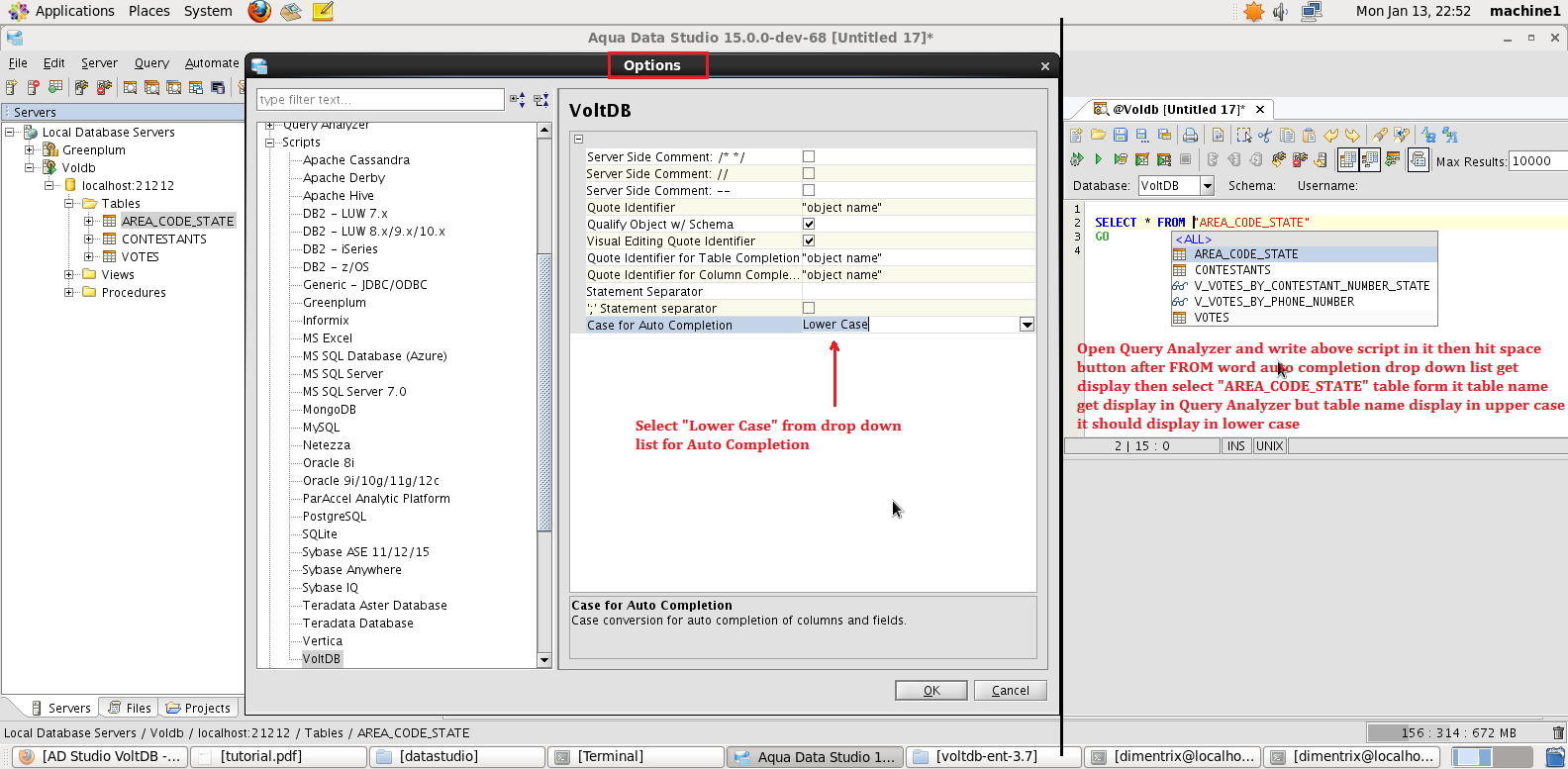Viewport: 1568px width, 769px height.
Task: Collapse the Scripts node in Options tree
Action: pyautogui.click(x=269, y=143)
